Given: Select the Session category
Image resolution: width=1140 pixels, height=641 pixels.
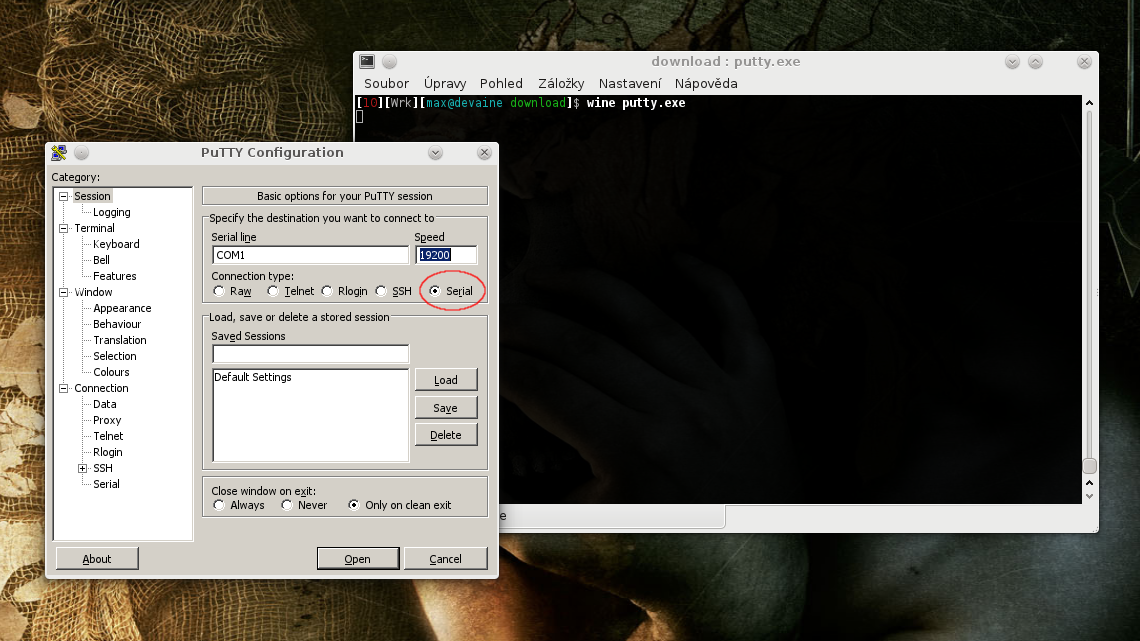Looking at the screenshot, I should (92, 196).
